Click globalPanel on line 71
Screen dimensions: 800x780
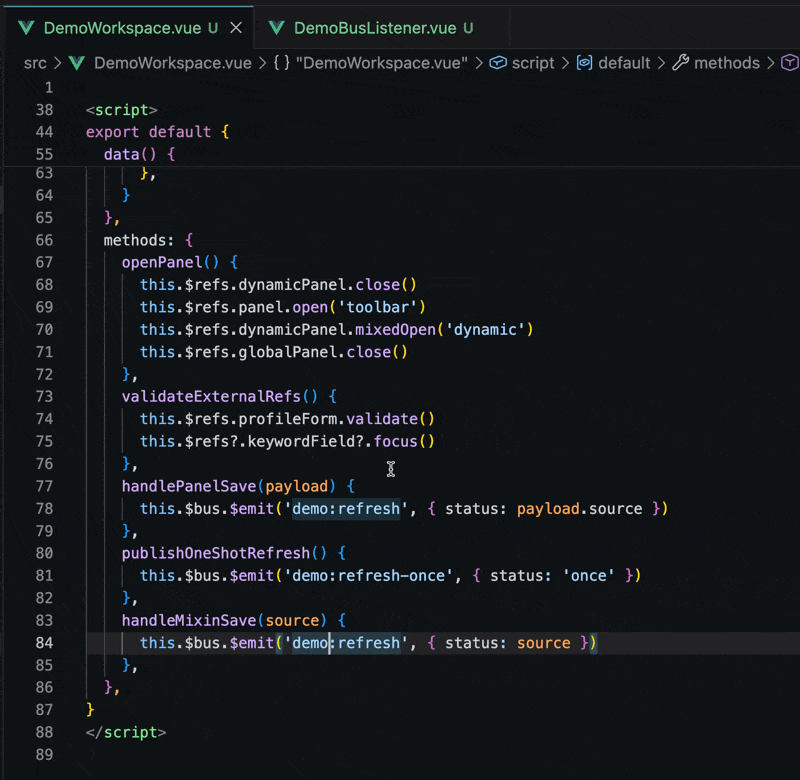pyautogui.click(x=288, y=352)
